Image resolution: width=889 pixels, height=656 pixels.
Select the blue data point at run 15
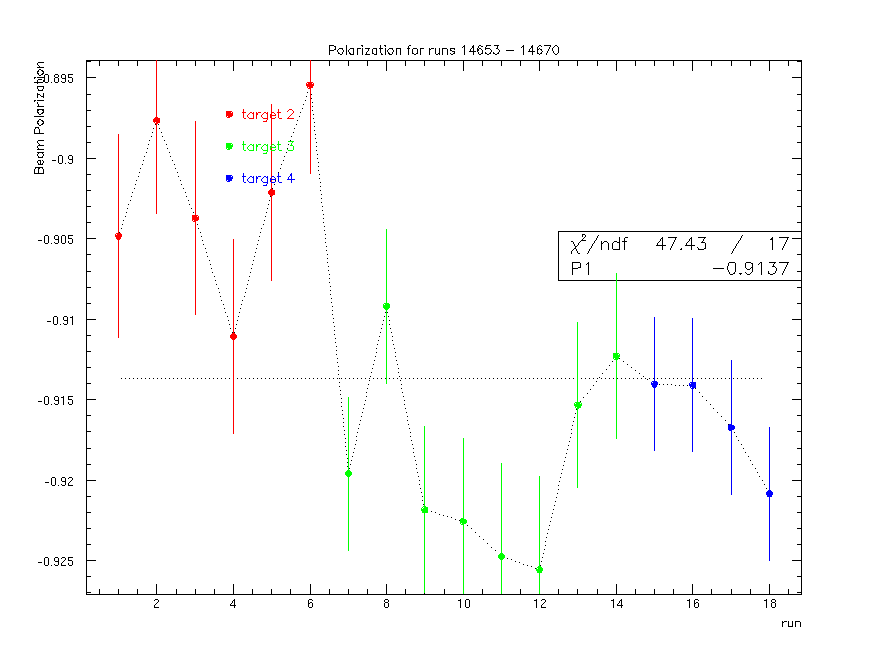[x=655, y=385]
